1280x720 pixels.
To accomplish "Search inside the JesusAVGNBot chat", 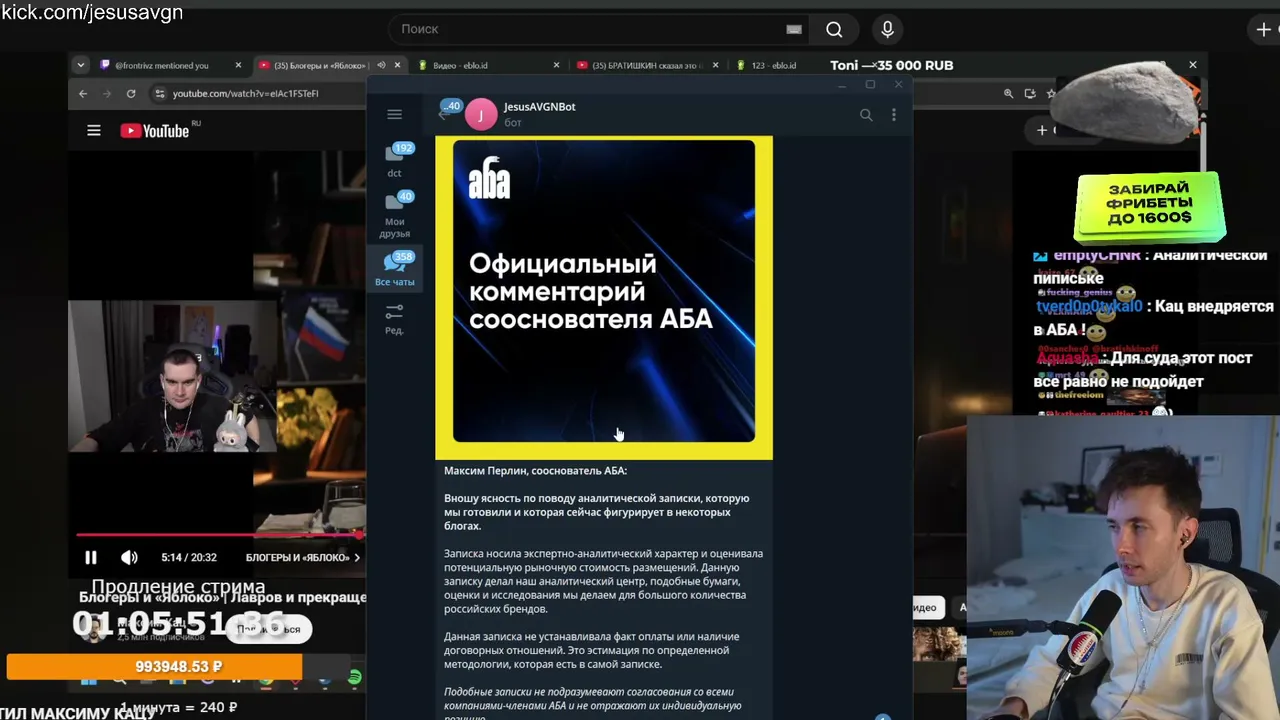I will (866, 115).
